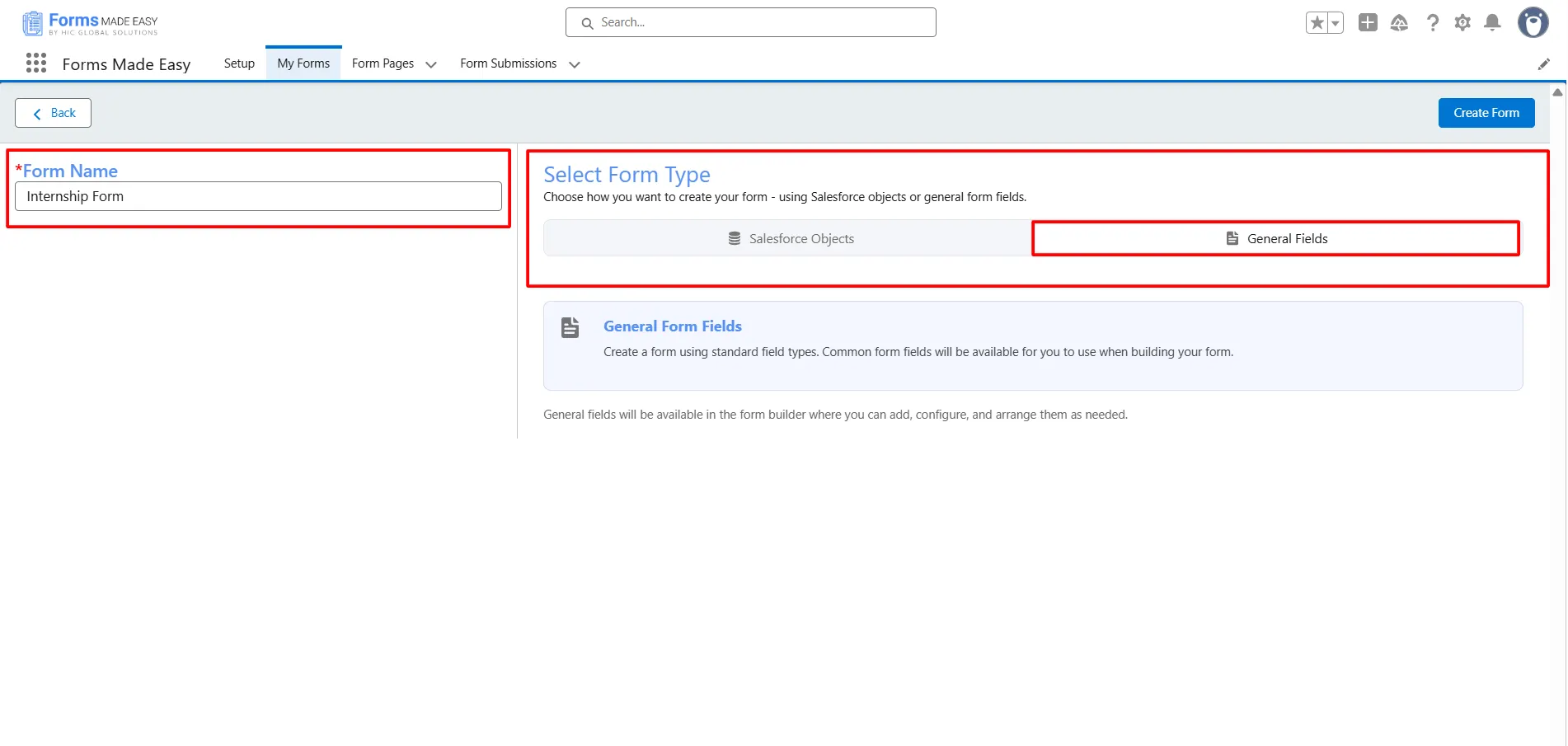Select the General Fields form type
The width and height of the screenshot is (1568, 746).
point(1276,238)
